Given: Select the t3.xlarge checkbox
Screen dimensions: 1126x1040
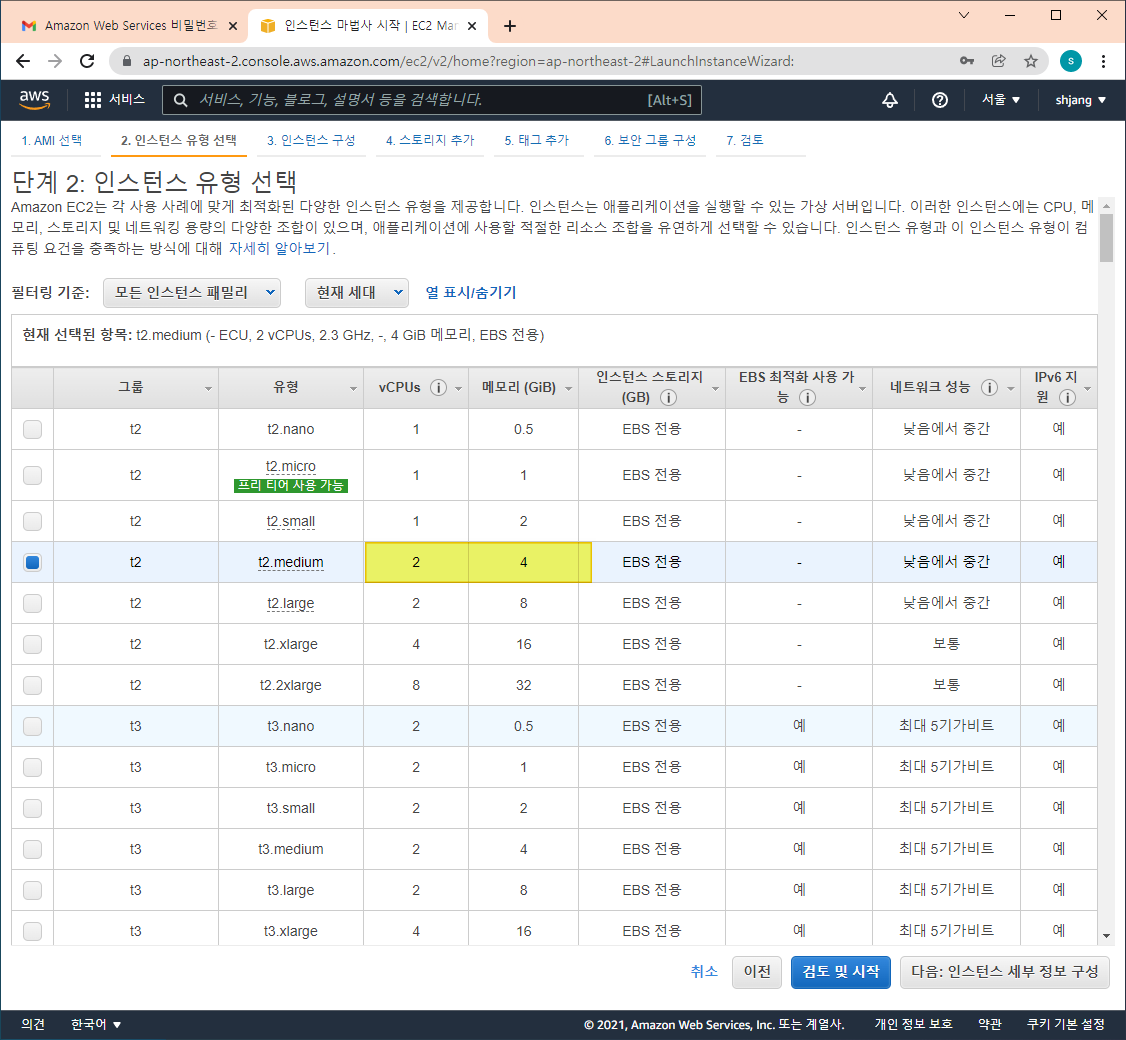Looking at the screenshot, I should click(x=32, y=931).
